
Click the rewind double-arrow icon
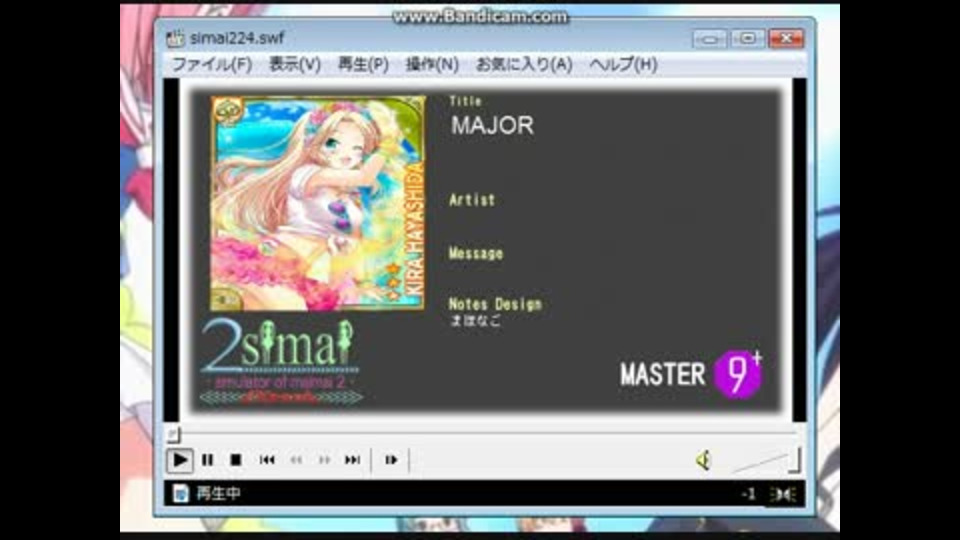tap(296, 460)
